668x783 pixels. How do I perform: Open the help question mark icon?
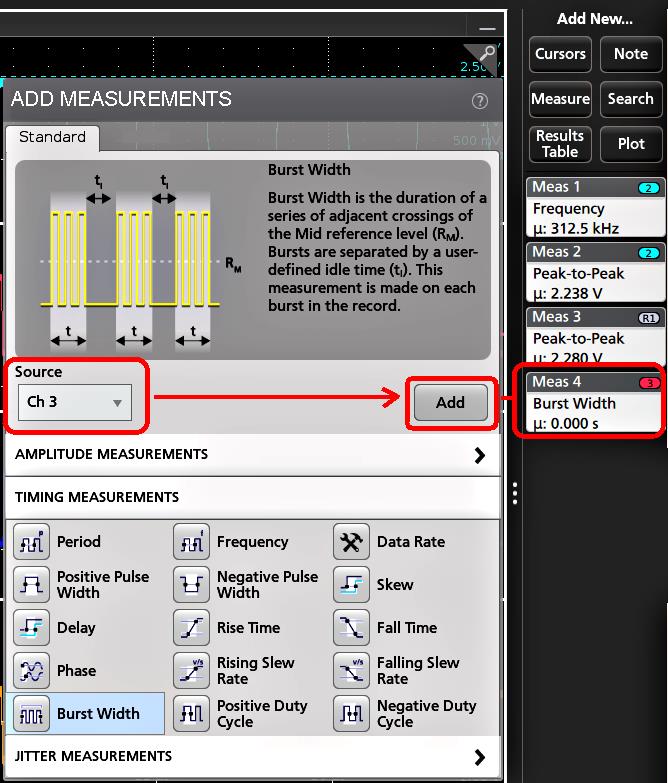(x=480, y=100)
